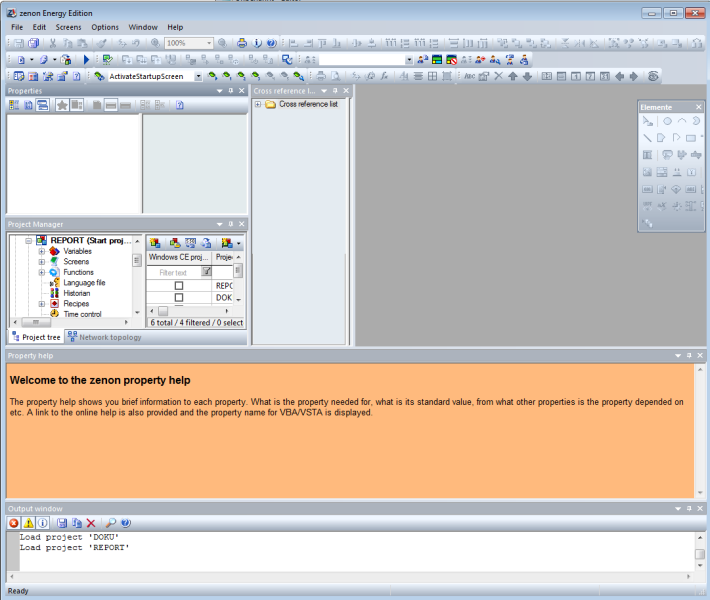710x600 pixels.
Task: Click the screen with red prohibited sign icon
Action: click(x=451, y=59)
